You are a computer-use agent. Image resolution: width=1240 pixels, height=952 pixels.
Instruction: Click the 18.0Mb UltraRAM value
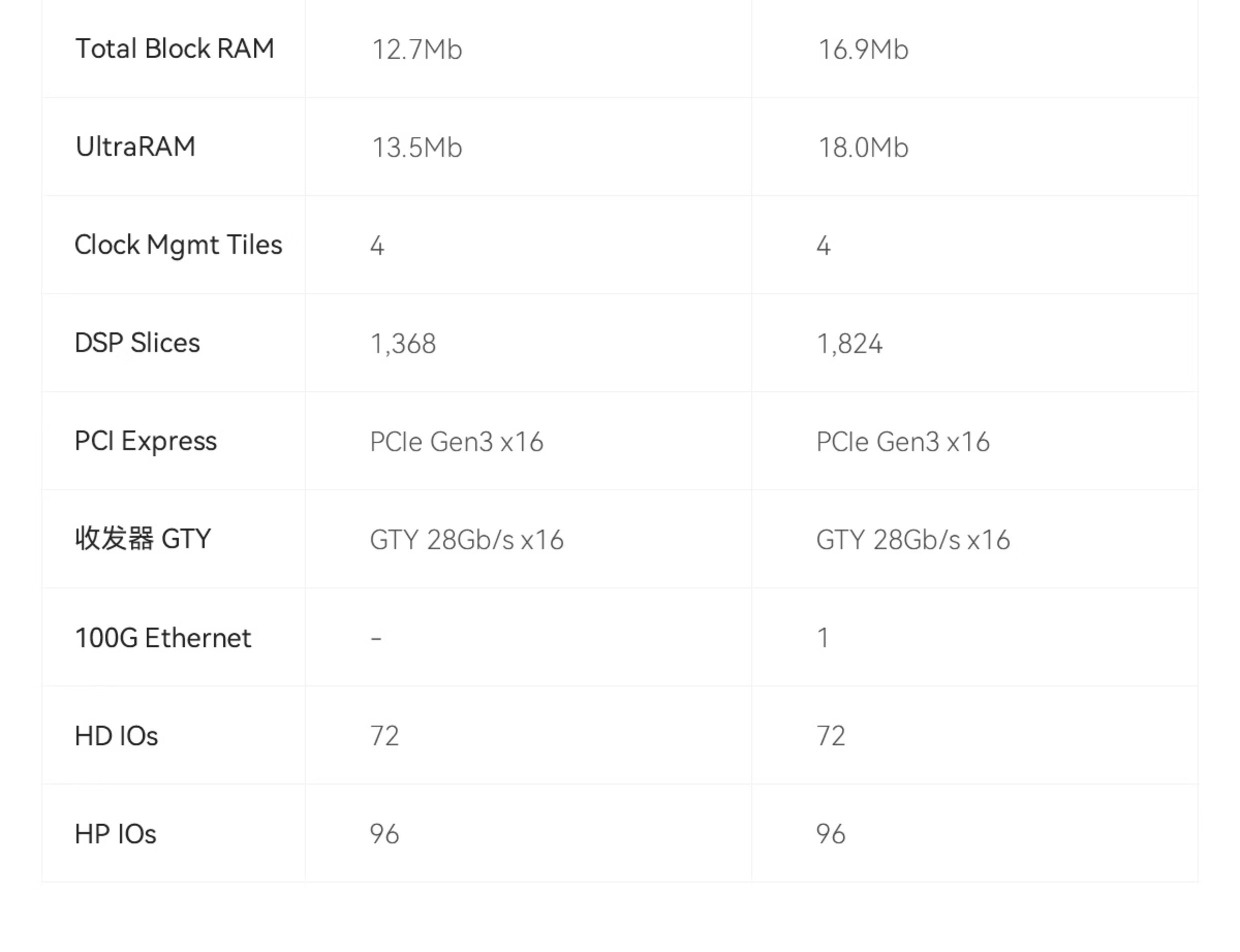click(x=863, y=147)
